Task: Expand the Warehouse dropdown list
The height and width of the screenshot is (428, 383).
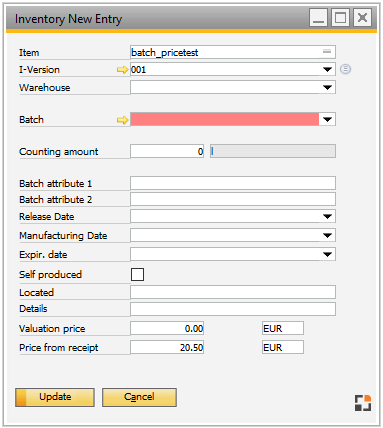Action: click(327, 88)
